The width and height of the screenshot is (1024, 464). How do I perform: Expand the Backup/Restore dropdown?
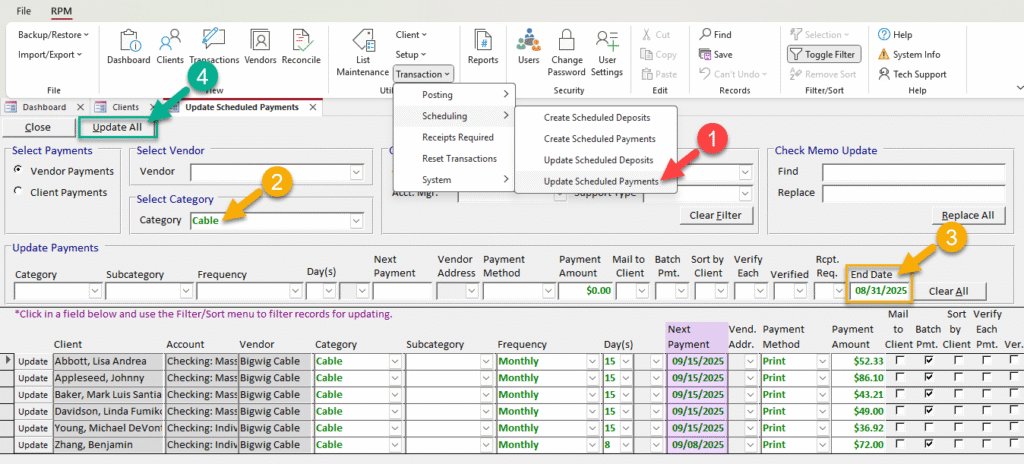tap(53, 34)
